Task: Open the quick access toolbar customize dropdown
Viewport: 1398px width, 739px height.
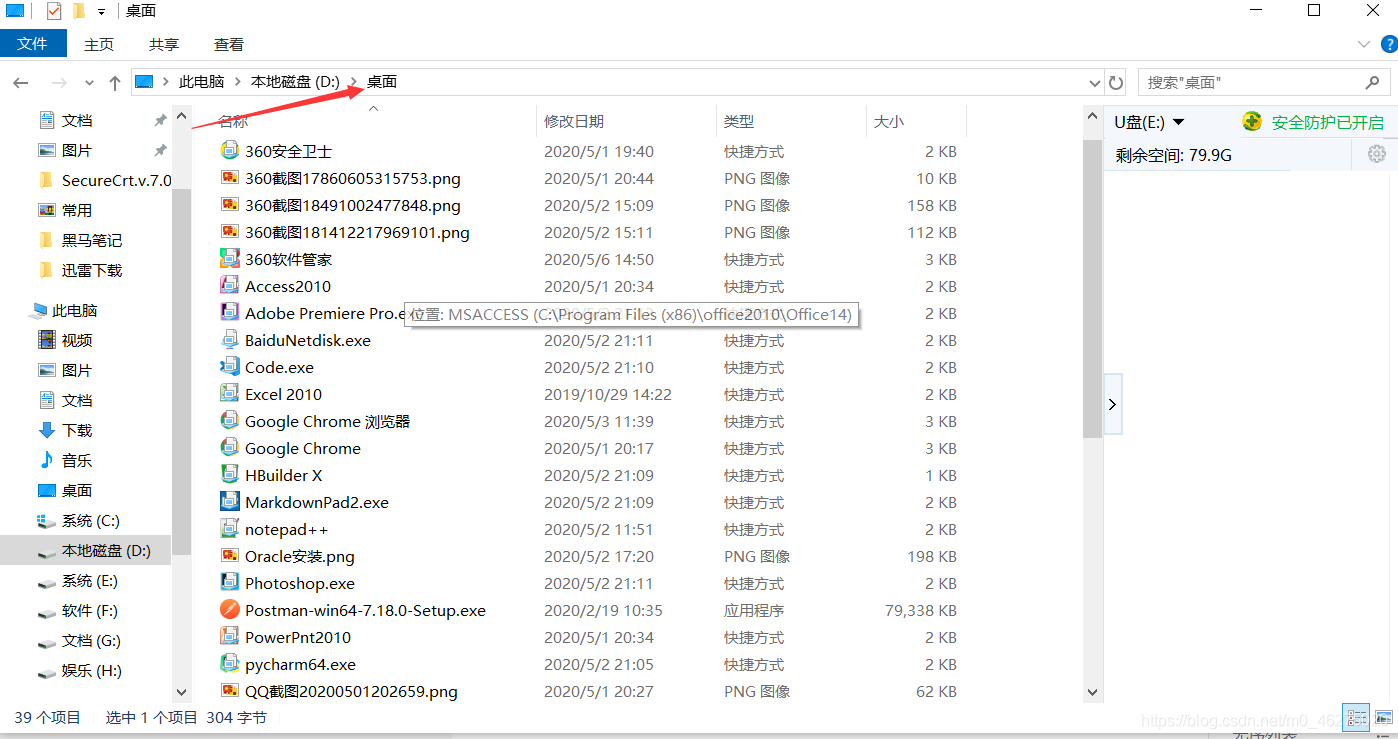Action: tap(101, 12)
